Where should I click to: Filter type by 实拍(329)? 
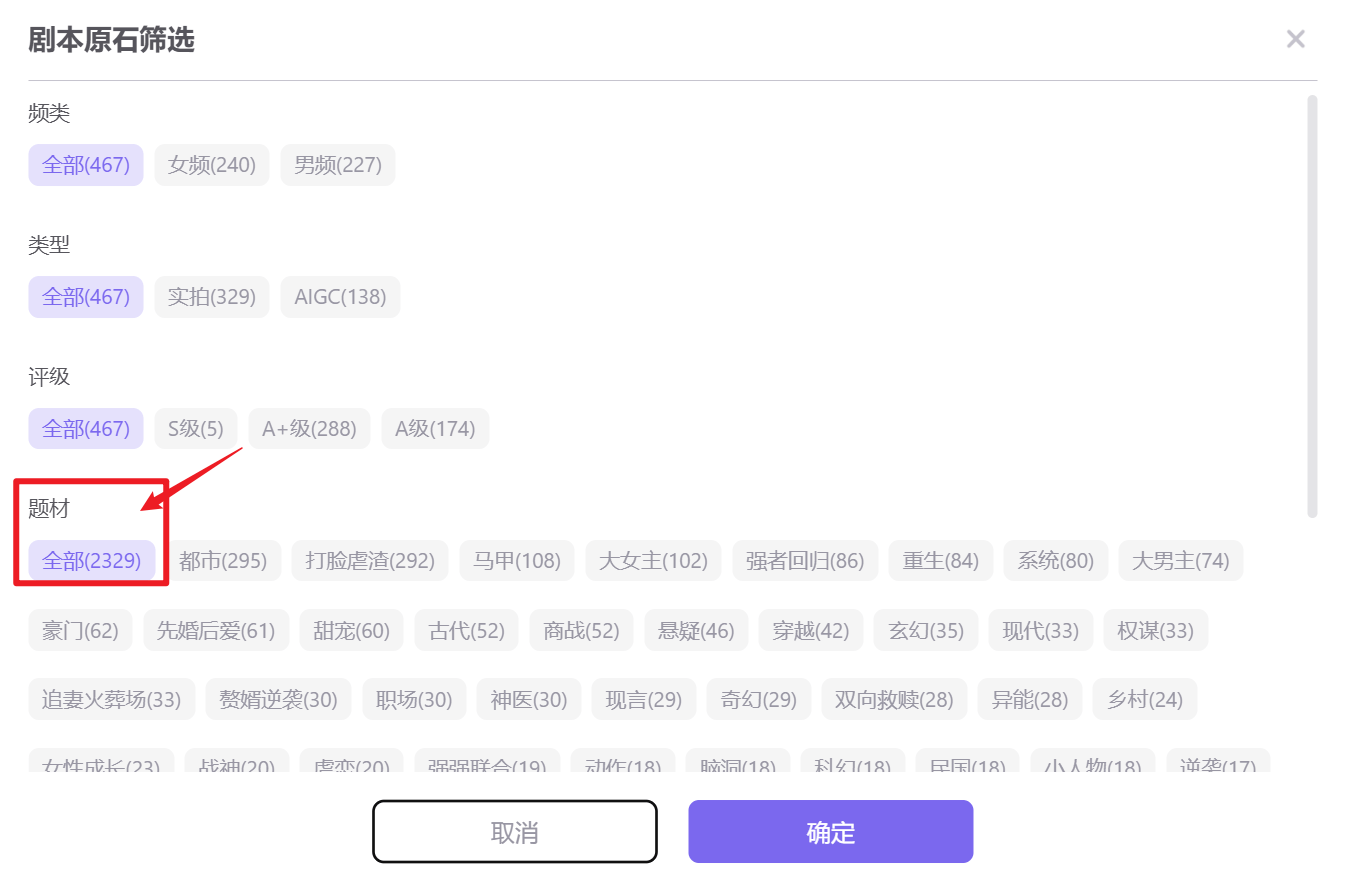212,297
